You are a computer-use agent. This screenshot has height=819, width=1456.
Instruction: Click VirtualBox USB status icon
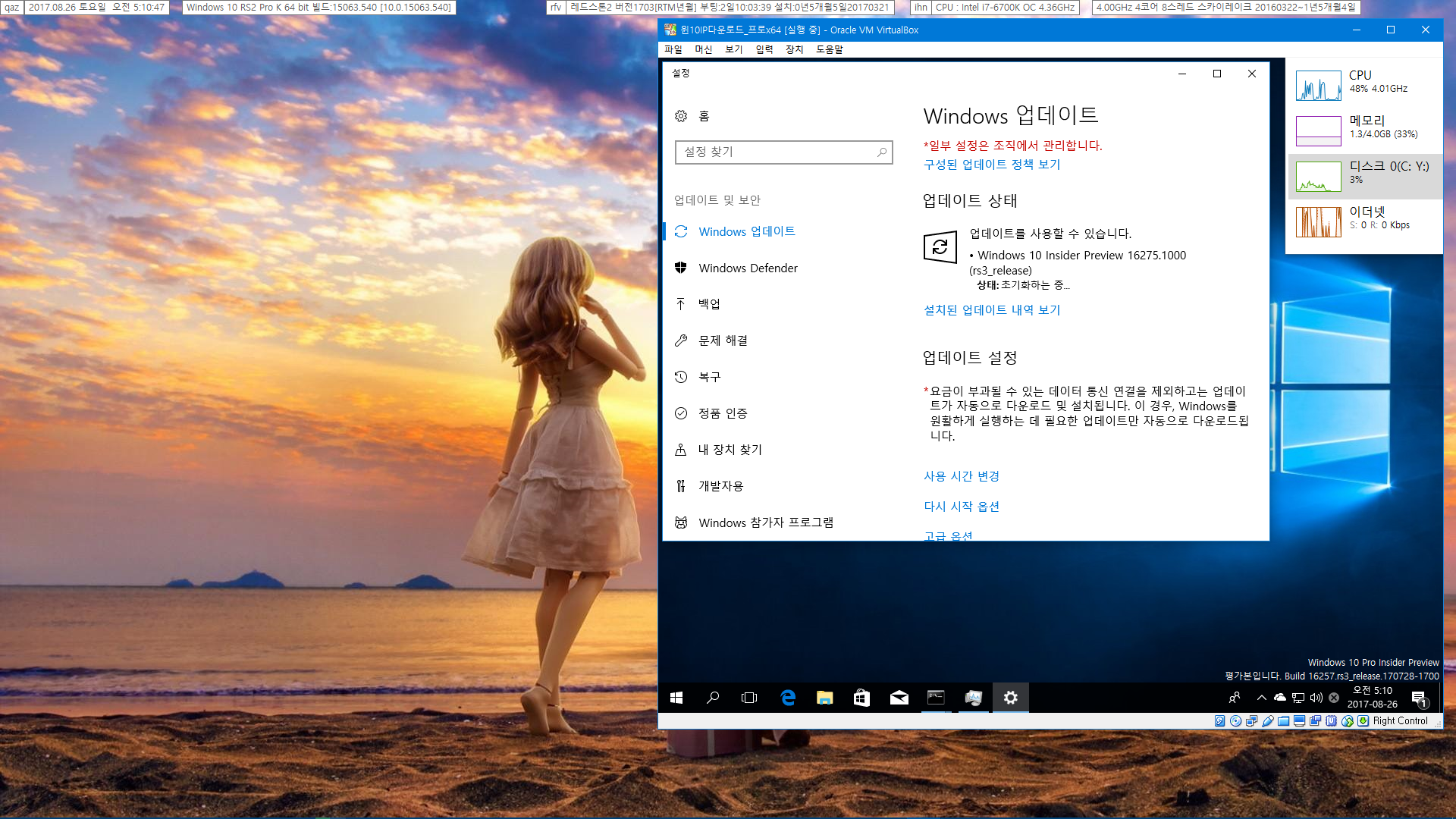[x=1268, y=720]
